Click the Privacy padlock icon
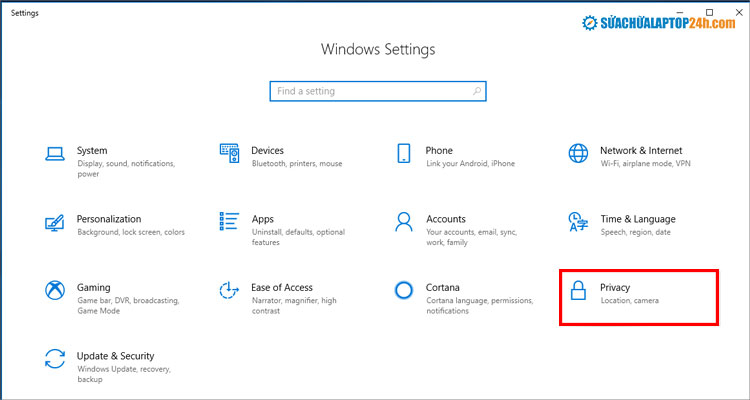 (x=578, y=290)
